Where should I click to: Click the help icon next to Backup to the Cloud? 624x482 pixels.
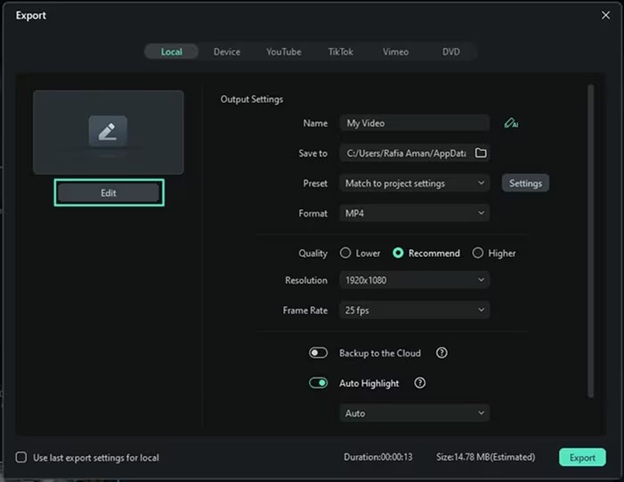(441, 353)
